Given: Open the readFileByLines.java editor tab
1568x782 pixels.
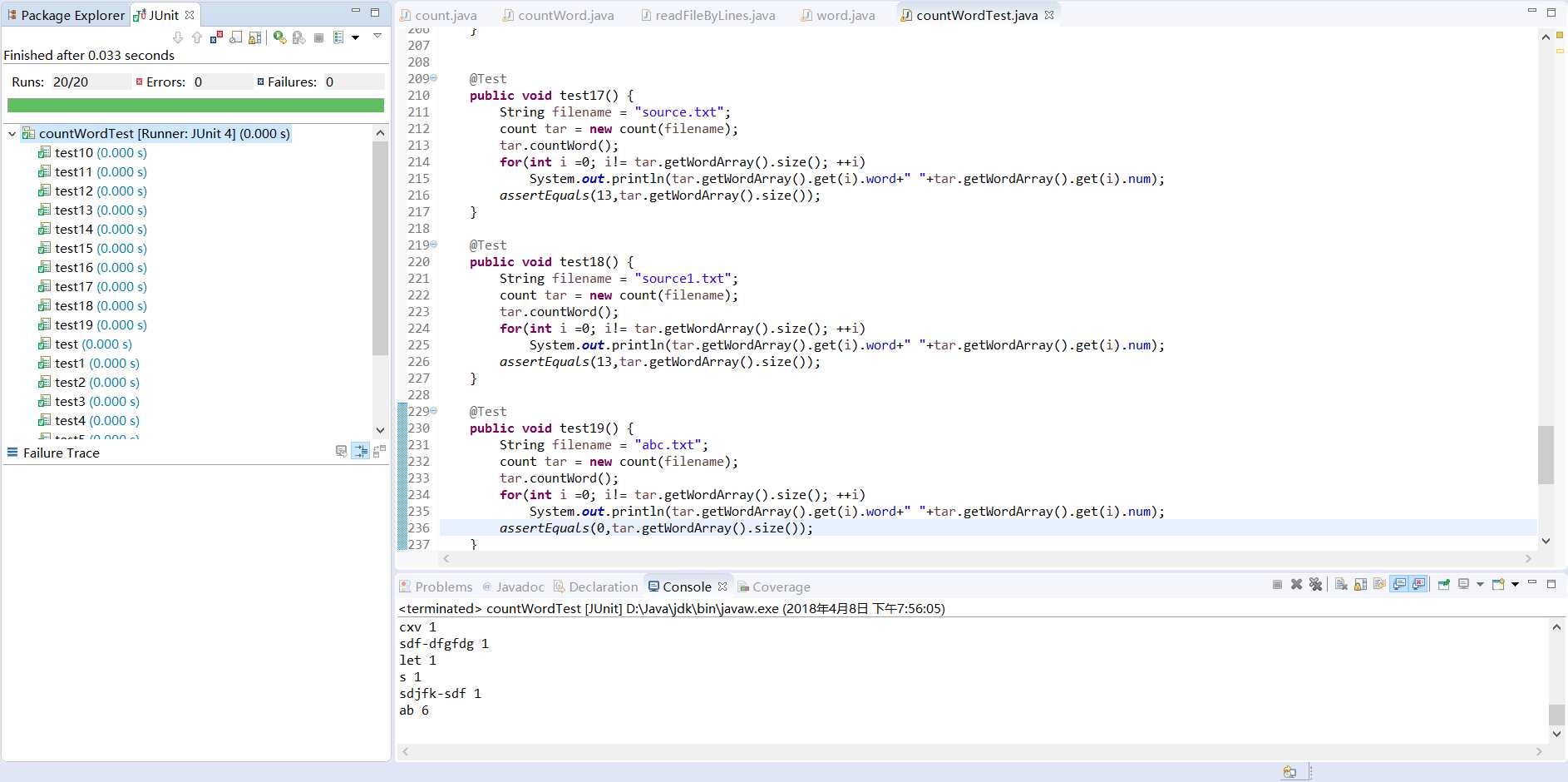Looking at the screenshot, I should point(708,15).
